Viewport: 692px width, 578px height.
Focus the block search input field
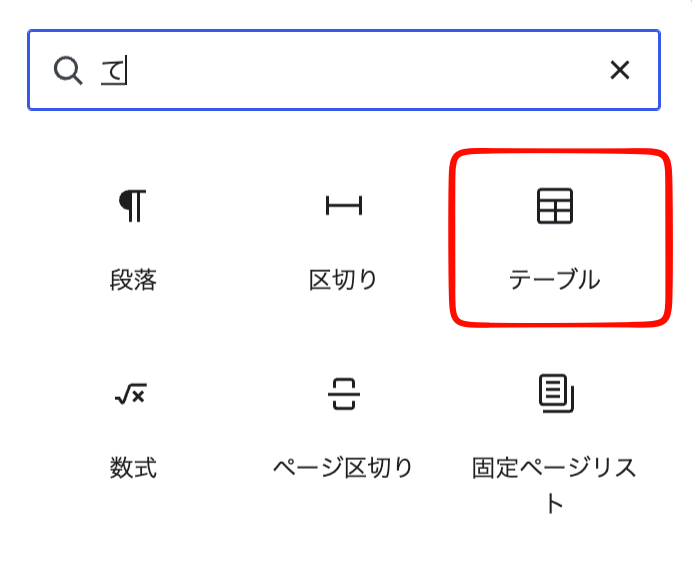click(x=344, y=70)
